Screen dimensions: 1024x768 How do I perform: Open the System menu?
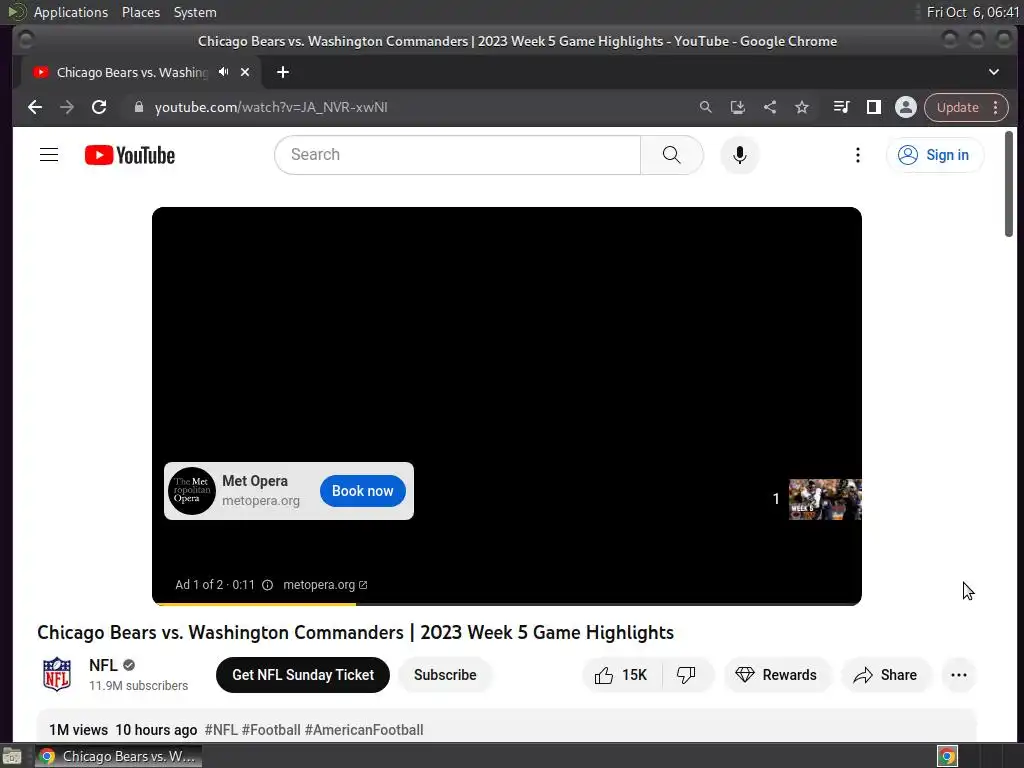(x=195, y=12)
